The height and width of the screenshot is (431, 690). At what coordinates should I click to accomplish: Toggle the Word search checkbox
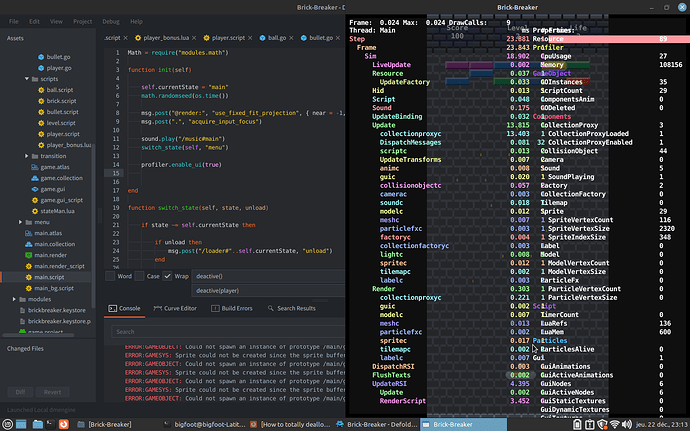click(111, 275)
